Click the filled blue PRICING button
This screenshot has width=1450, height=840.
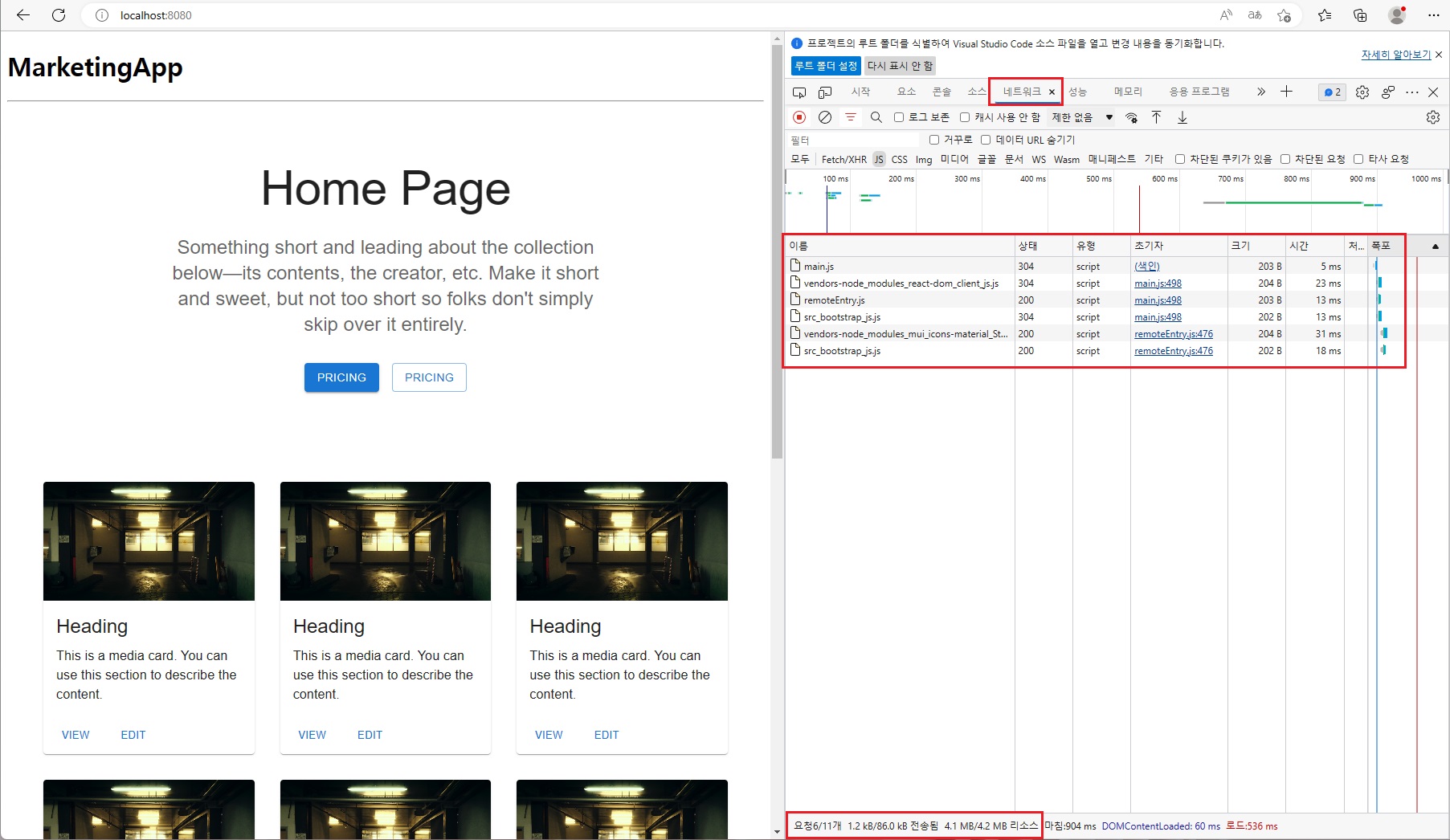341,377
